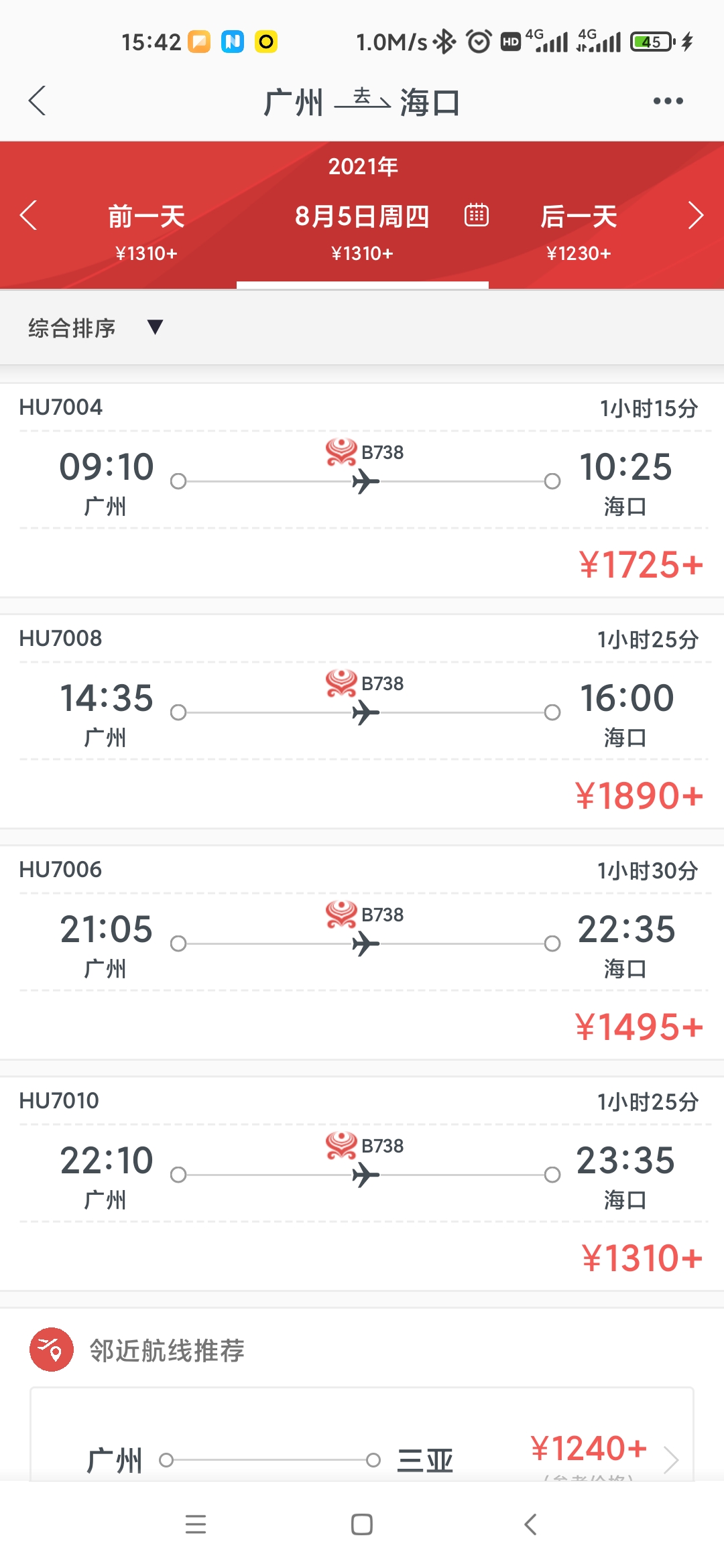Select the 8月5日周四 date tab
Viewport: 724px width, 1568px height.
[x=362, y=232]
